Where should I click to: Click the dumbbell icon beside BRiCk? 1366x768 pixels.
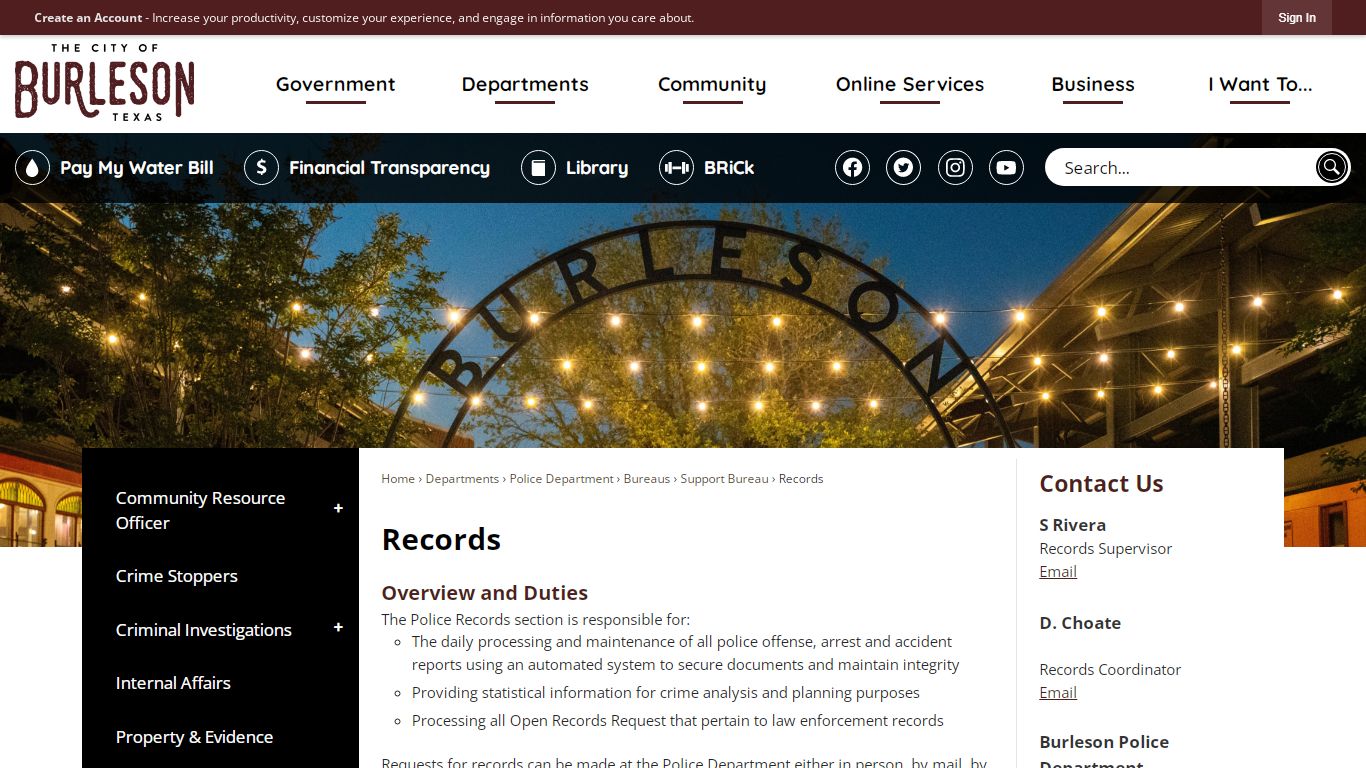coord(676,168)
